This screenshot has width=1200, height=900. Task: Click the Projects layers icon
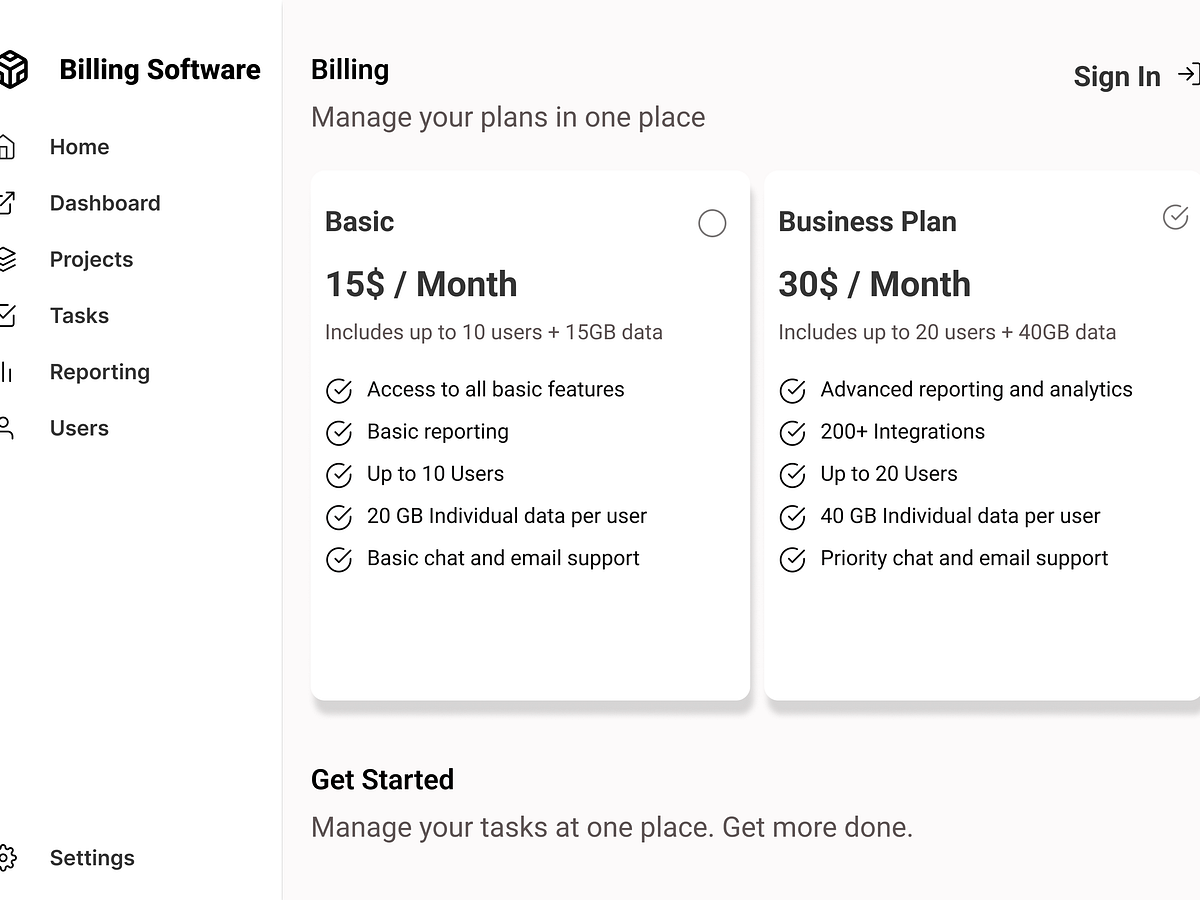coord(7,259)
